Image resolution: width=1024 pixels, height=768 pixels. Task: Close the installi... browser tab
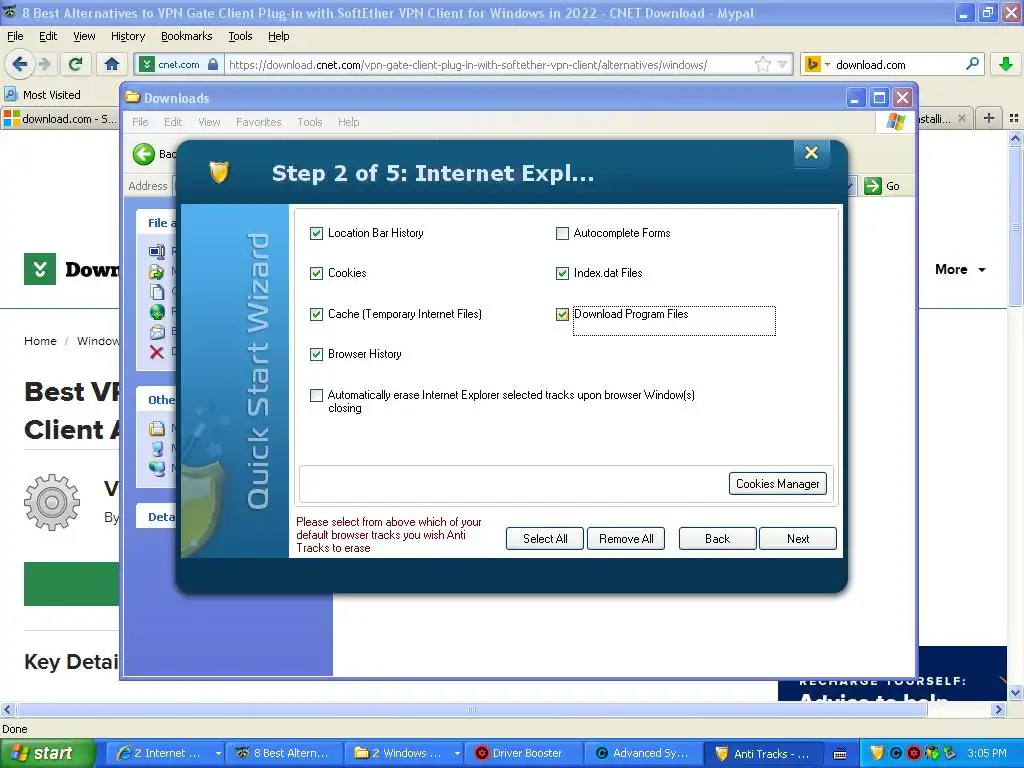coord(961,118)
